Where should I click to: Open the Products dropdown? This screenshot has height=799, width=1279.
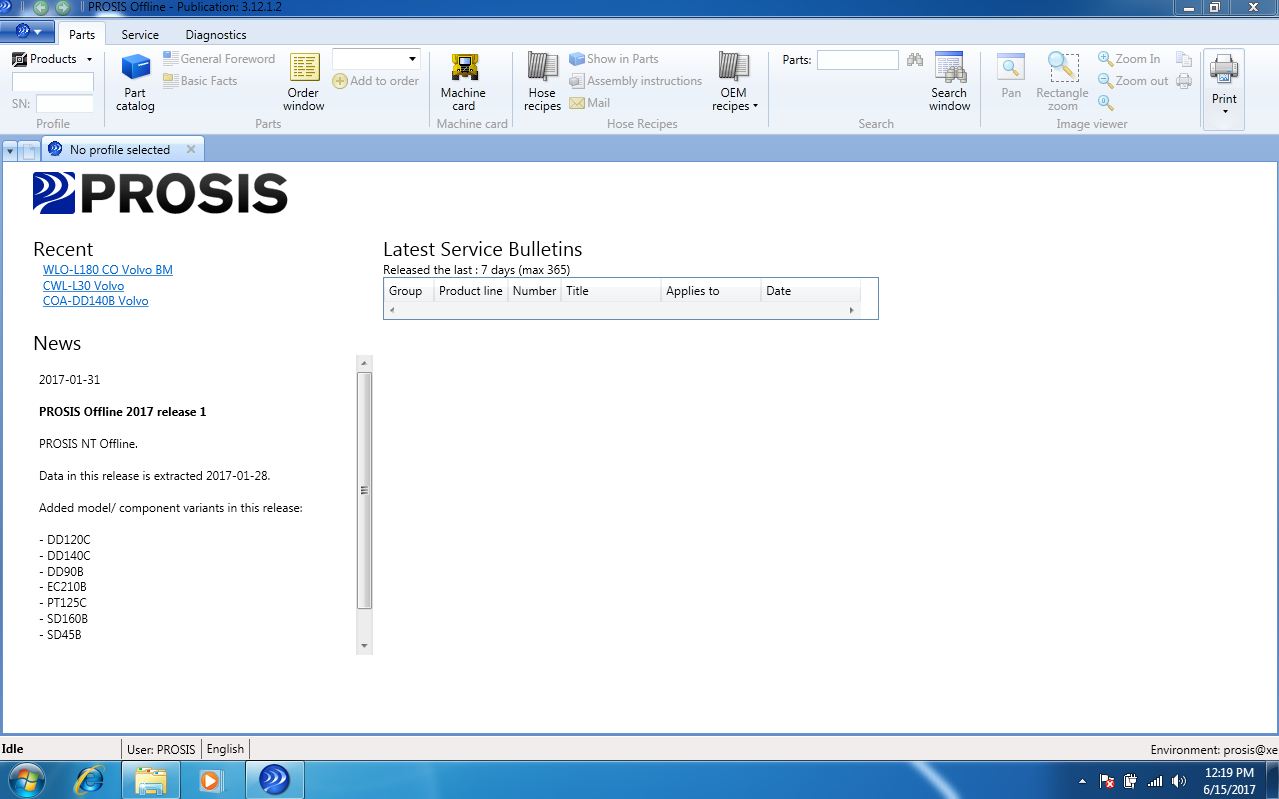pyautogui.click(x=52, y=59)
